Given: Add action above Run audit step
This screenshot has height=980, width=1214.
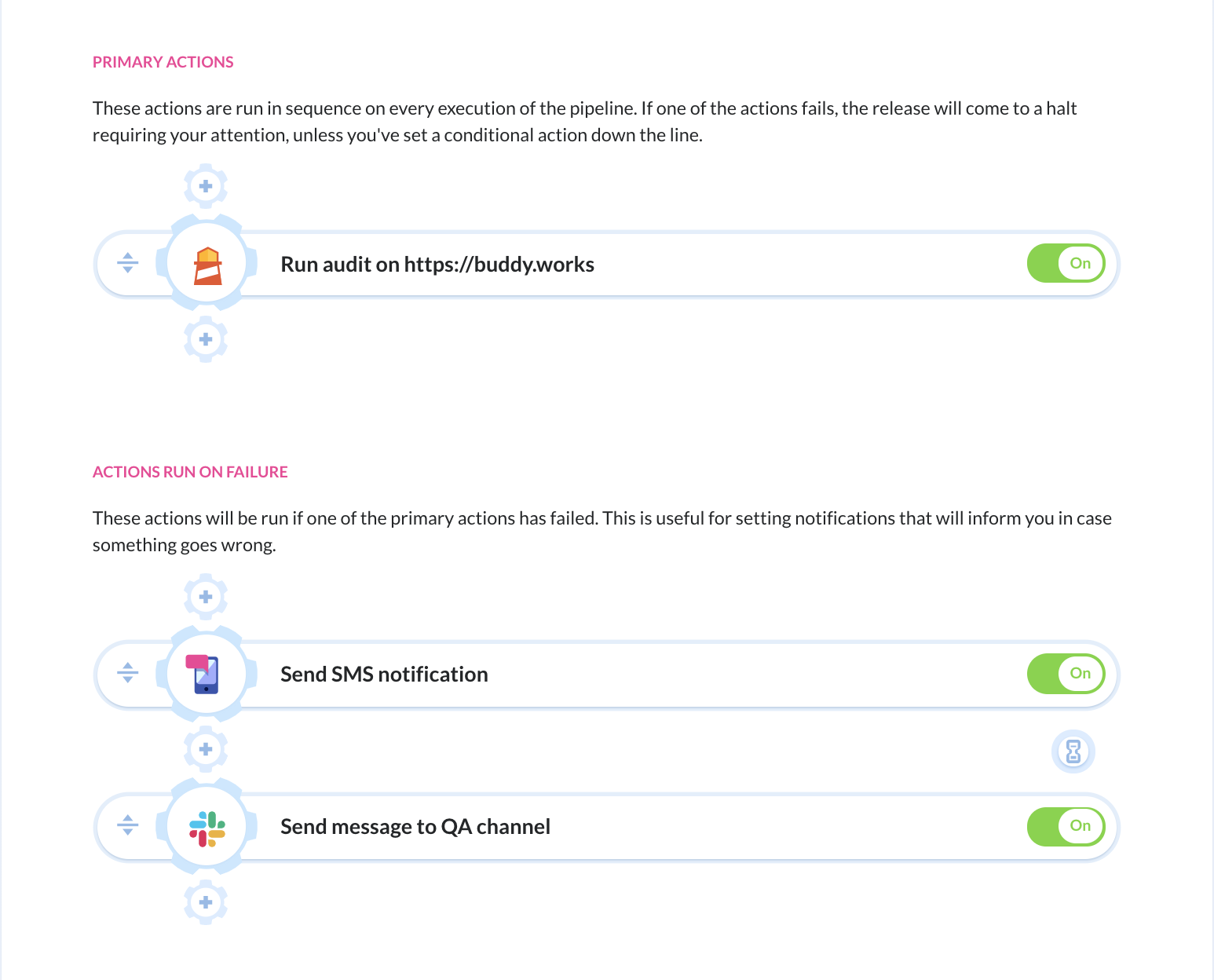Looking at the screenshot, I should tap(206, 186).
